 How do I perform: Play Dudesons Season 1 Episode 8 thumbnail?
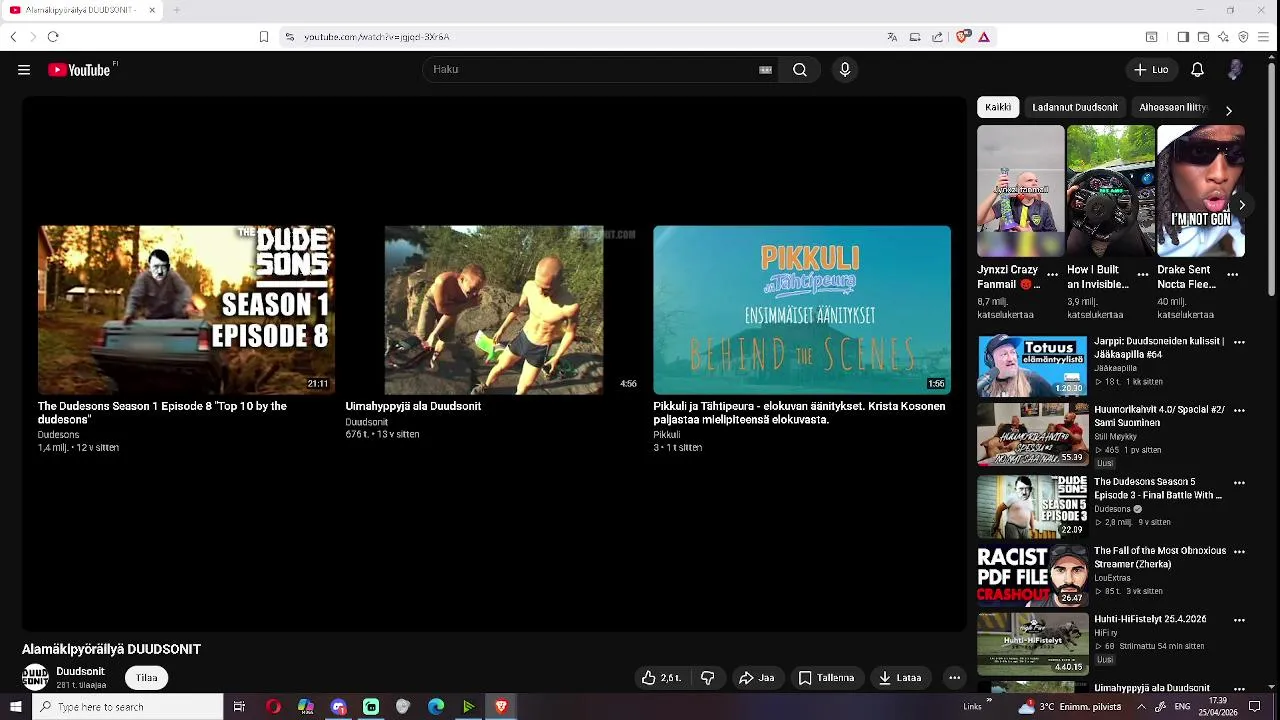186,310
